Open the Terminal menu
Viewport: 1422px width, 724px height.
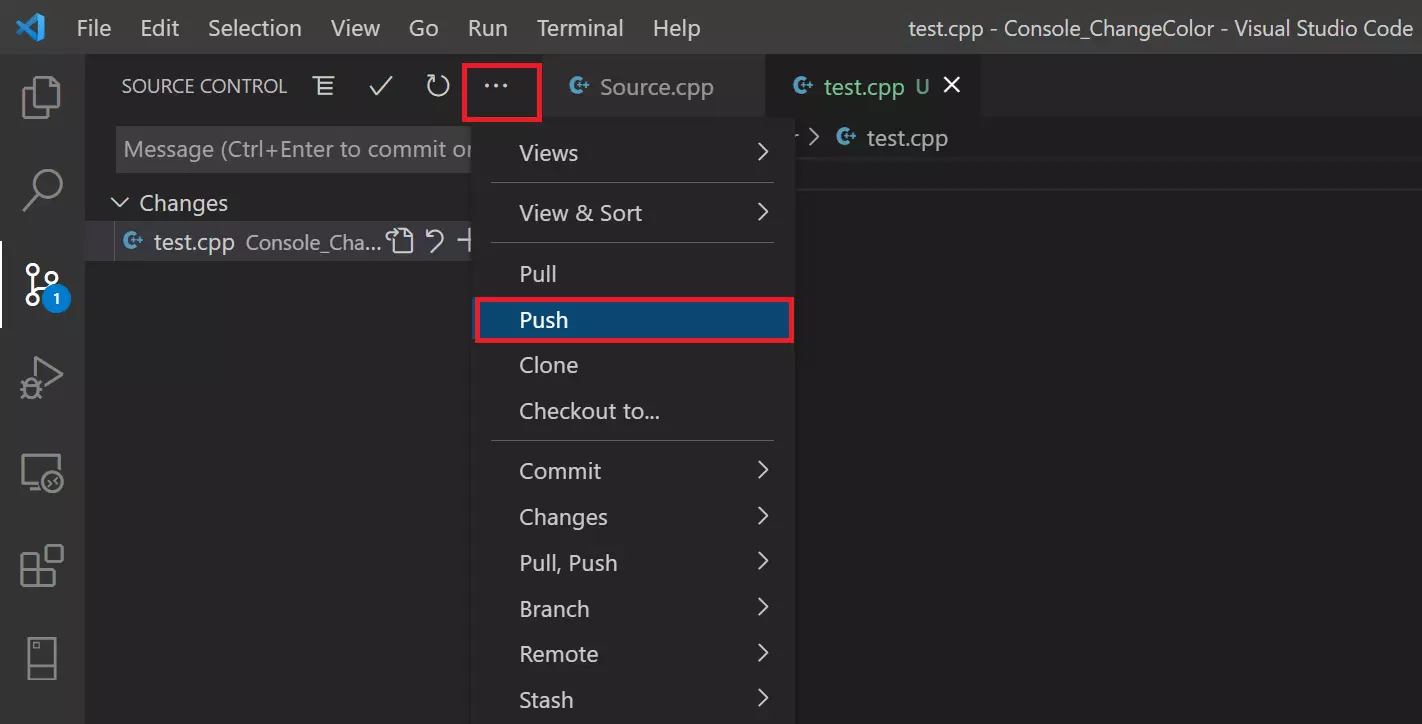[x=580, y=27]
